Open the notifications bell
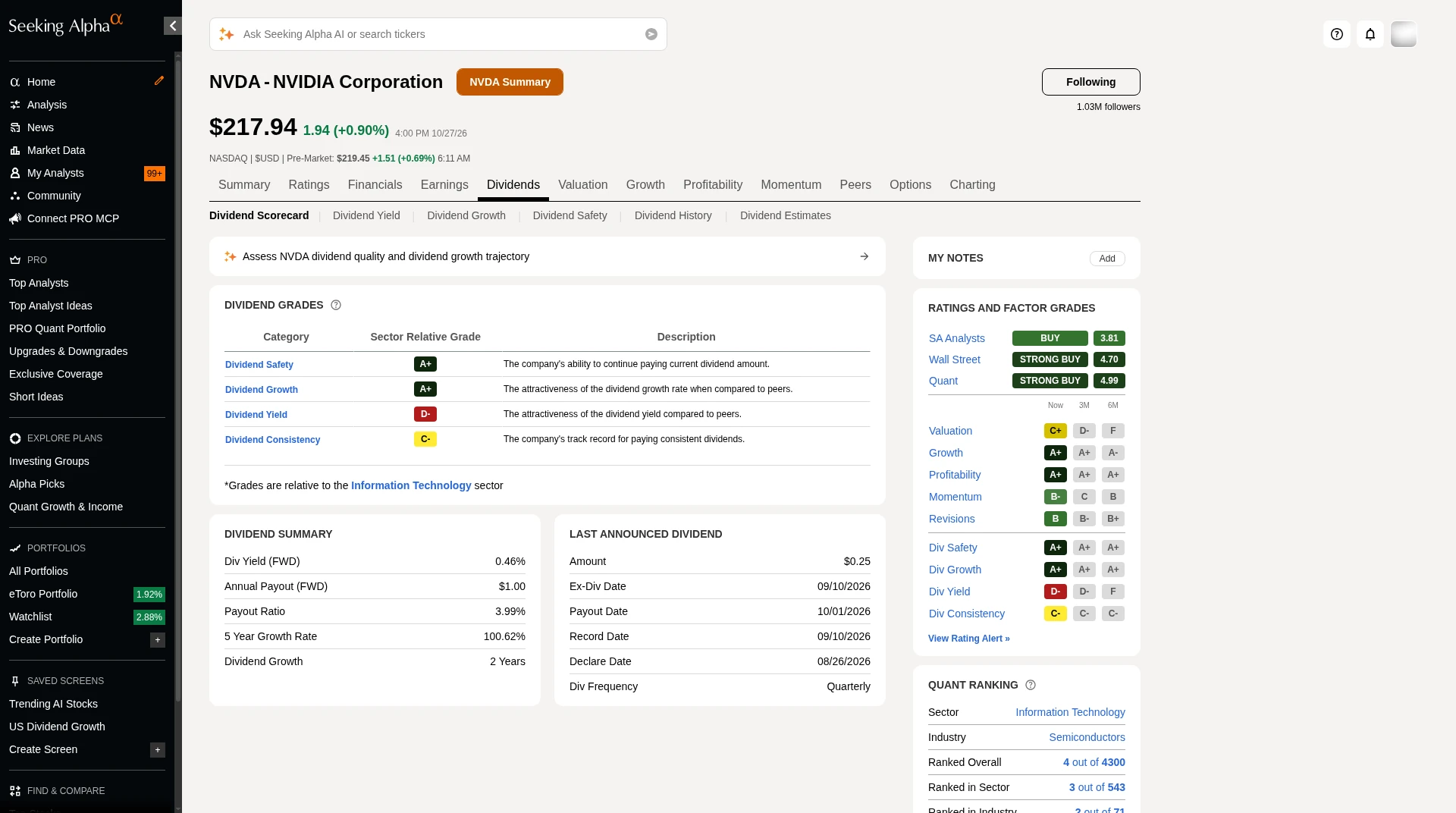The height and width of the screenshot is (813, 1456). coord(1370,34)
